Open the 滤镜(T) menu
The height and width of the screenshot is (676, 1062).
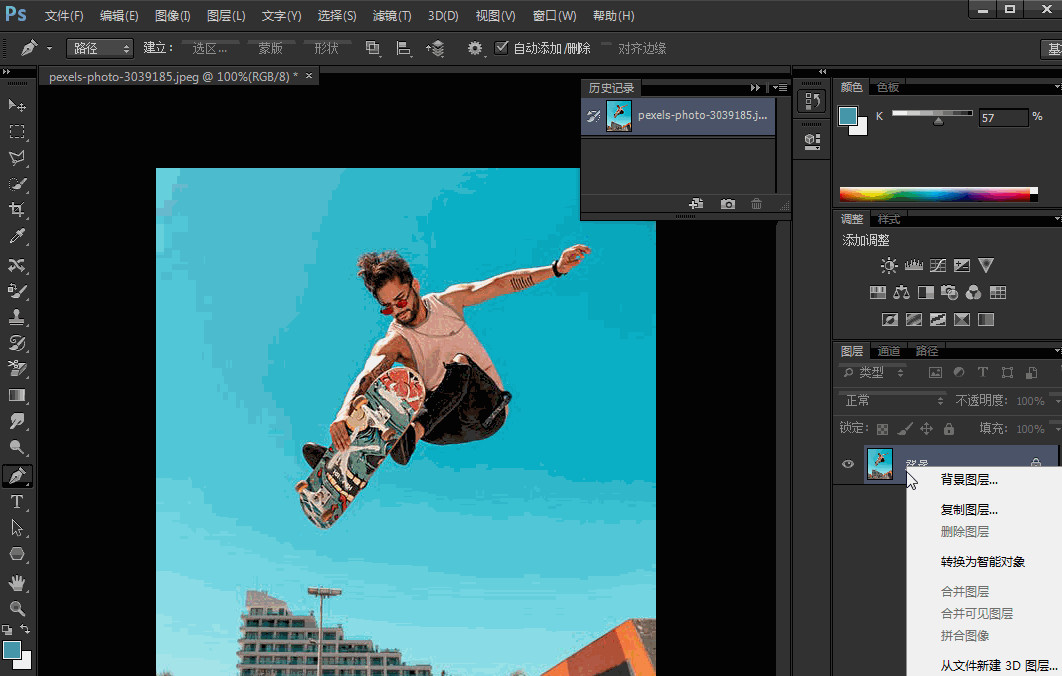click(391, 16)
